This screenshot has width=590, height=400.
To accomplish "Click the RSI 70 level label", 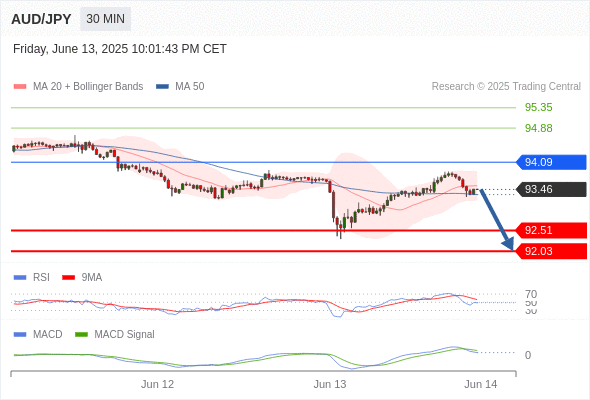I will [531, 294].
